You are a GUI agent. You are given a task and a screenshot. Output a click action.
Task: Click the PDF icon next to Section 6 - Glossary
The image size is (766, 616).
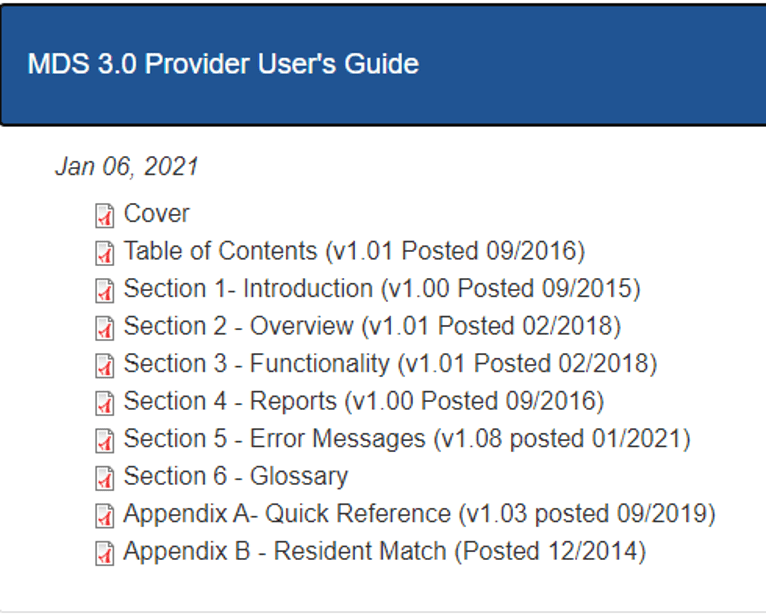coord(104,478)
